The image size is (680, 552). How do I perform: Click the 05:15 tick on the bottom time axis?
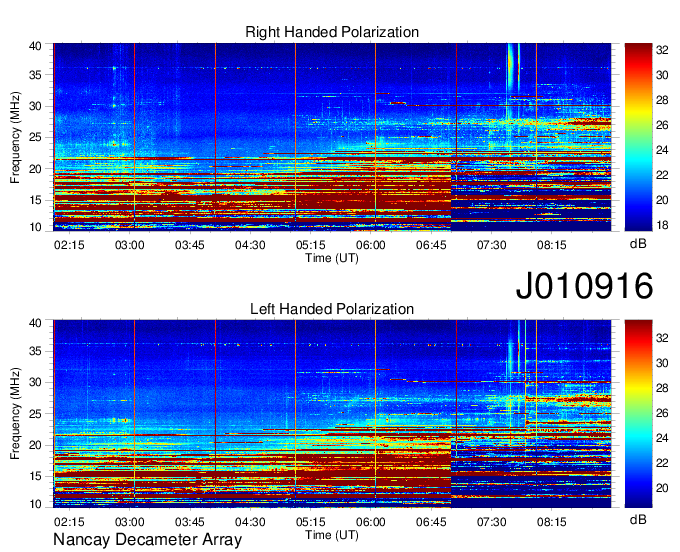[311, 522]
